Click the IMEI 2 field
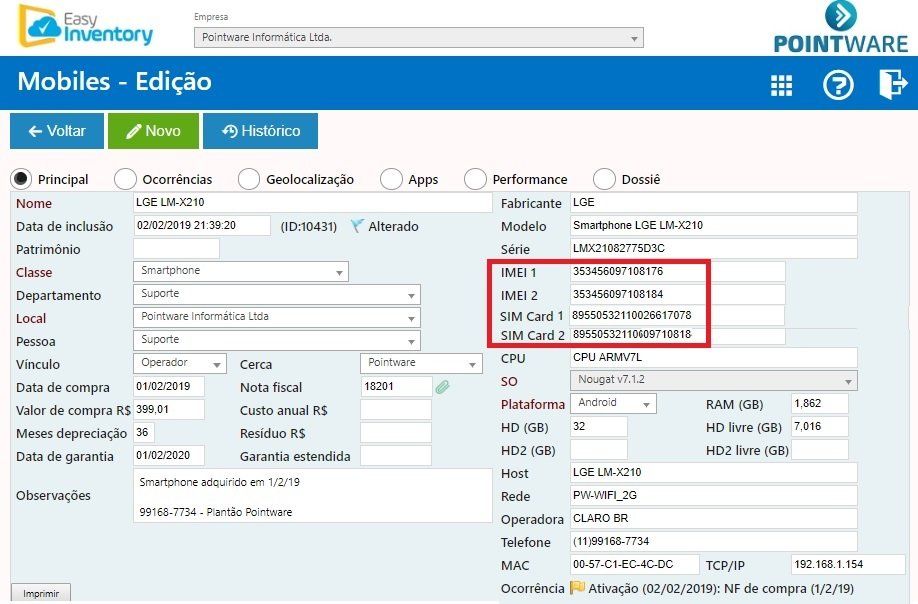The height and width of the screenshot is (604, 918). [x=677, y=294]
